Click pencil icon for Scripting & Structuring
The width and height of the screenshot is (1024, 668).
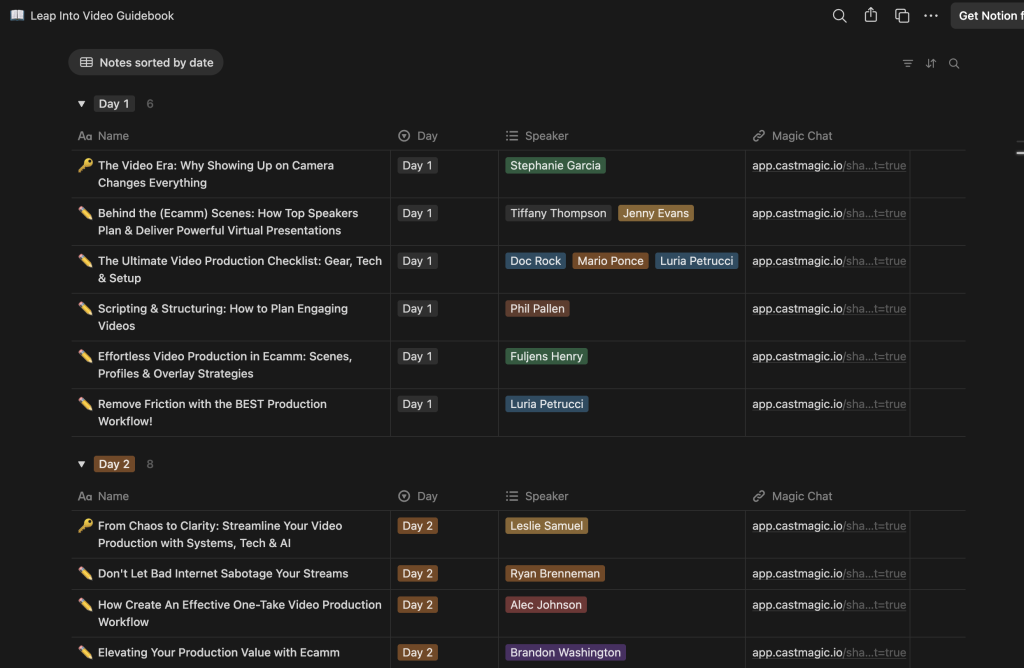[85, 308]
